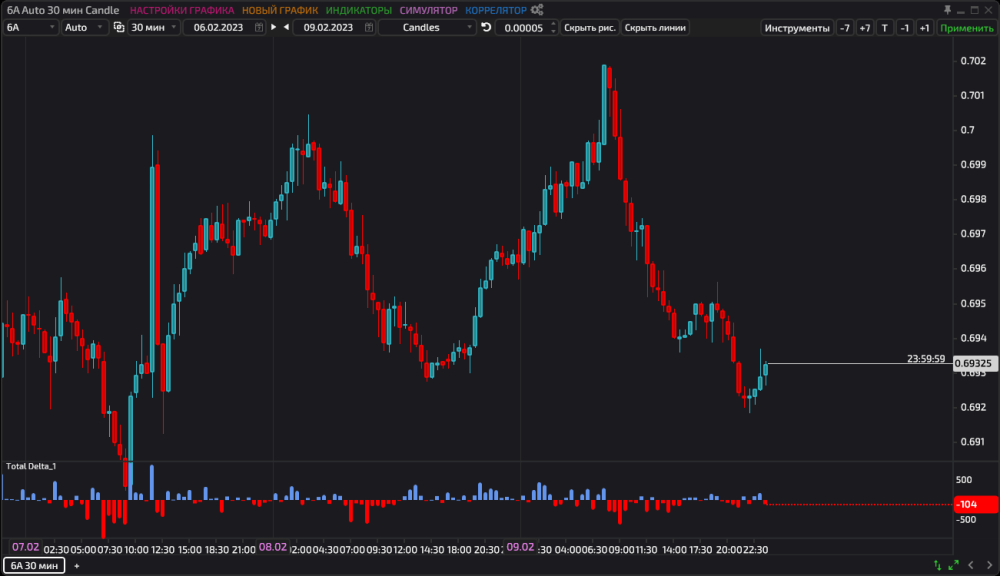Click the green expand arrows icon bottom right
Viewport: 1000px width, 576px height.
[953, 565]
